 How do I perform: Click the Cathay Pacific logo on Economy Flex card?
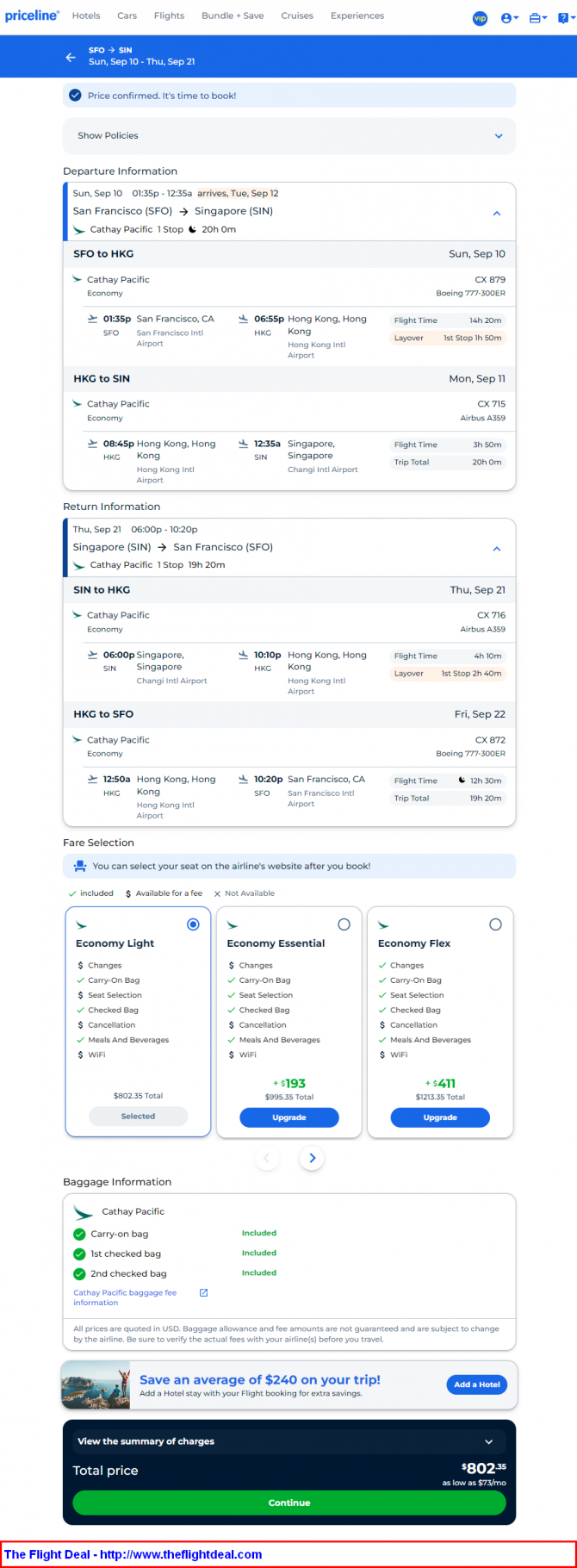pyautogui.click(x=383, y=925)
